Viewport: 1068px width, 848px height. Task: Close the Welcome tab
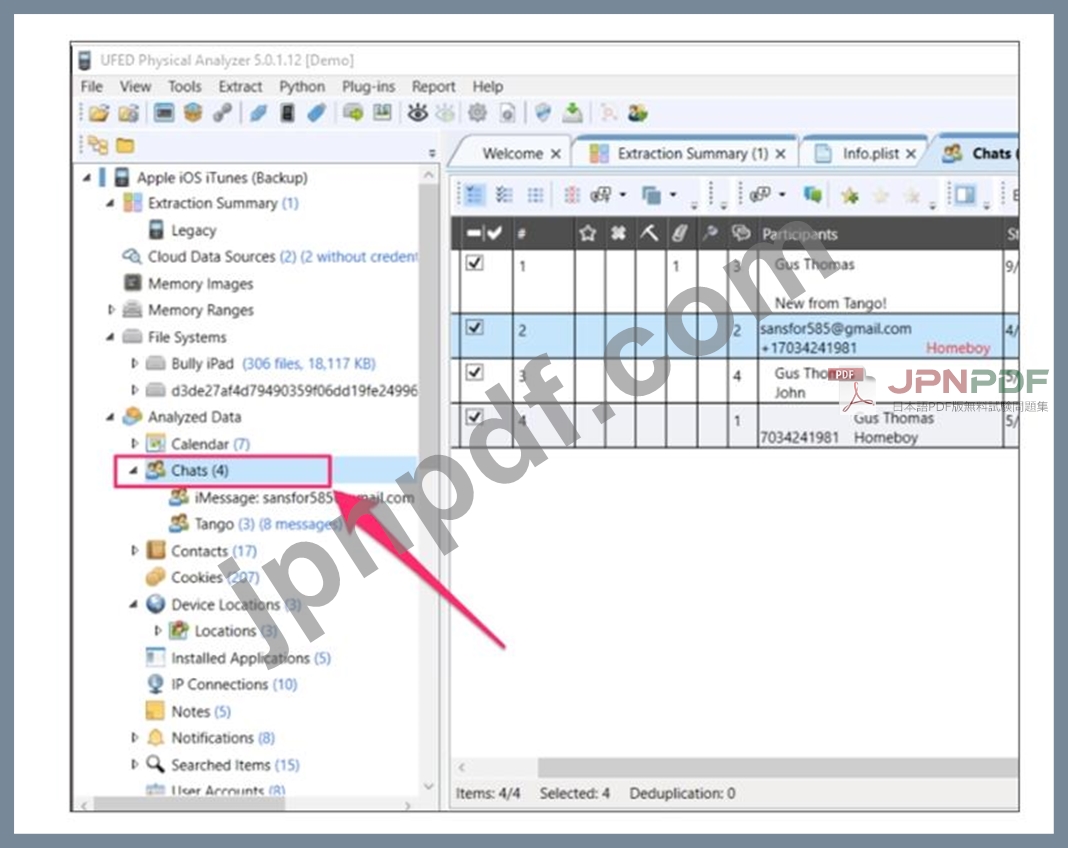(x=556, y=154)
